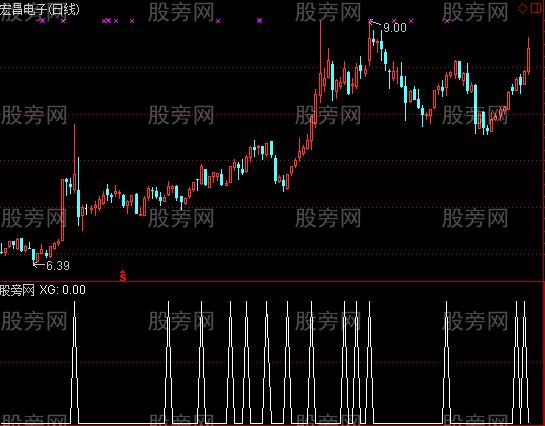Click the red S marker below the candlesticks
Image resolution: width=545 pixels, height=426 pixels.
pos(123,276)
